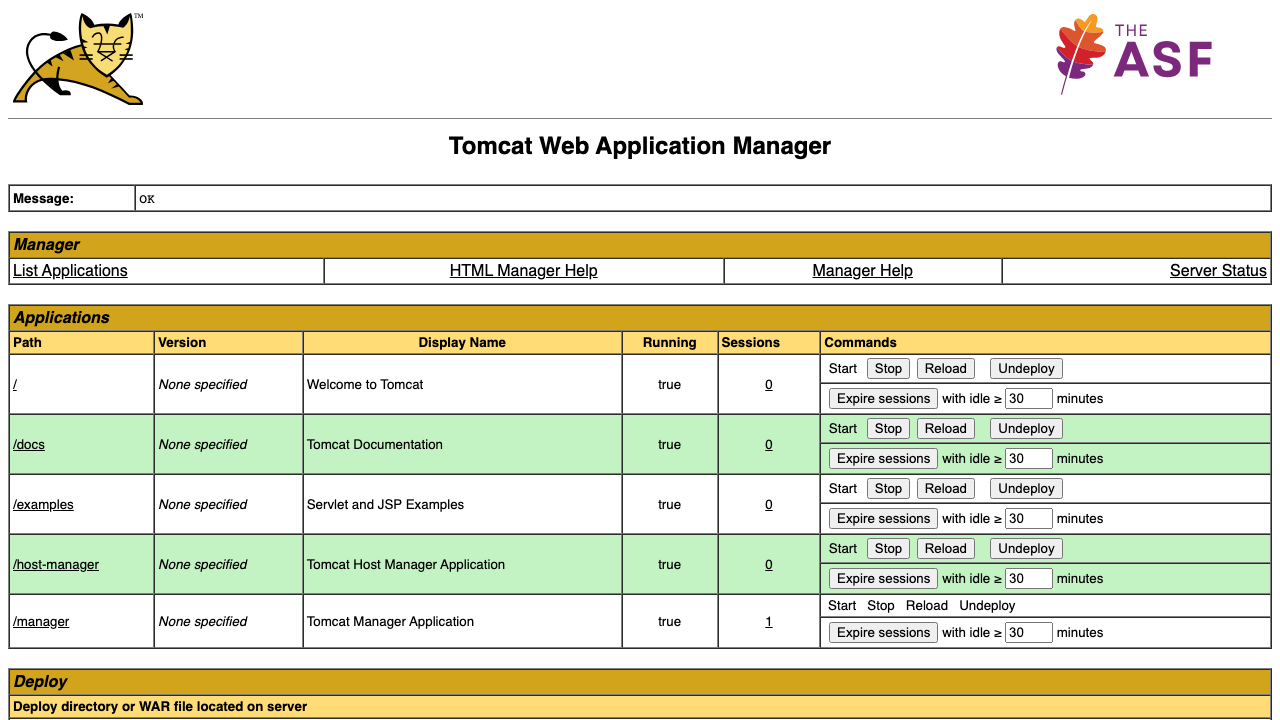Go to Server Status link

[1218, 271]
